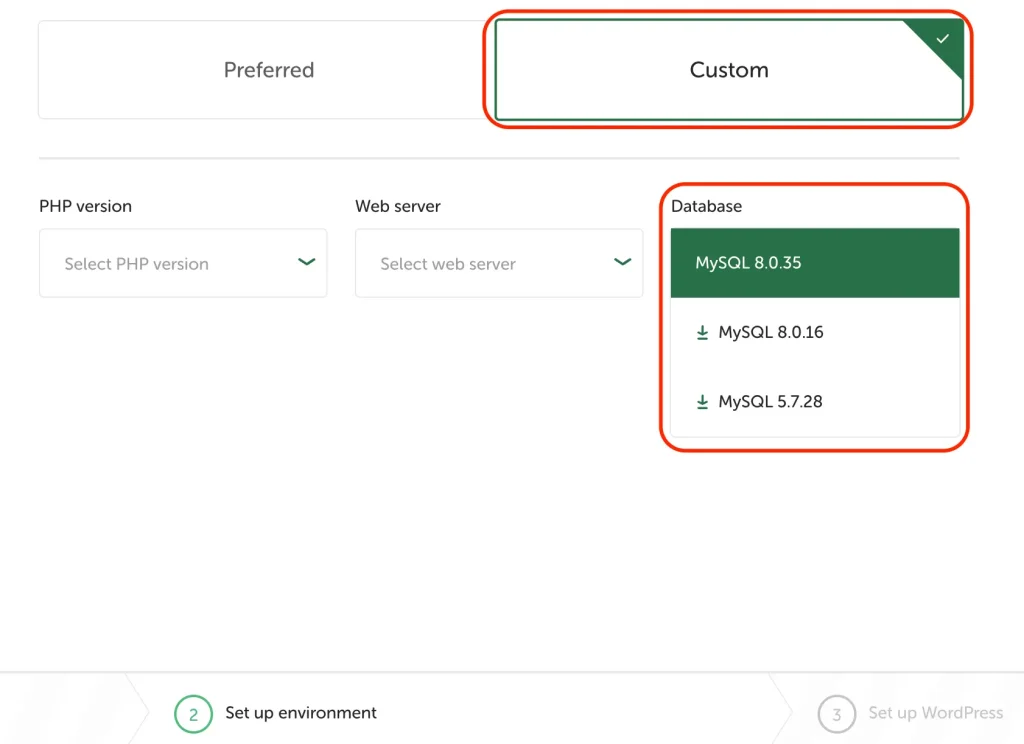
Task: Click the Database field label
Action: tap(706, 206)
